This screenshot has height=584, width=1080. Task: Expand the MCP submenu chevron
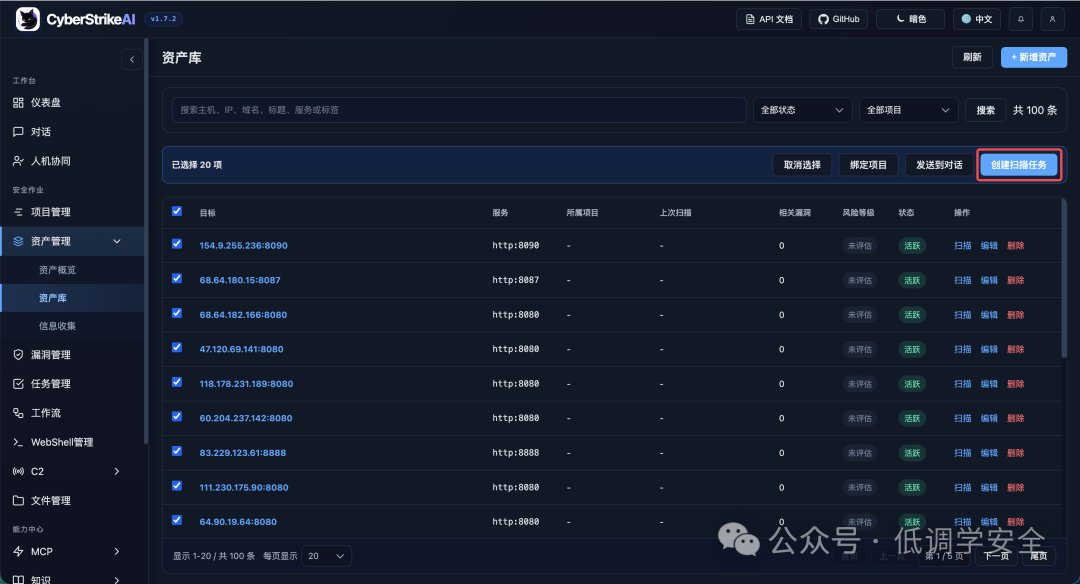point(117,552)
